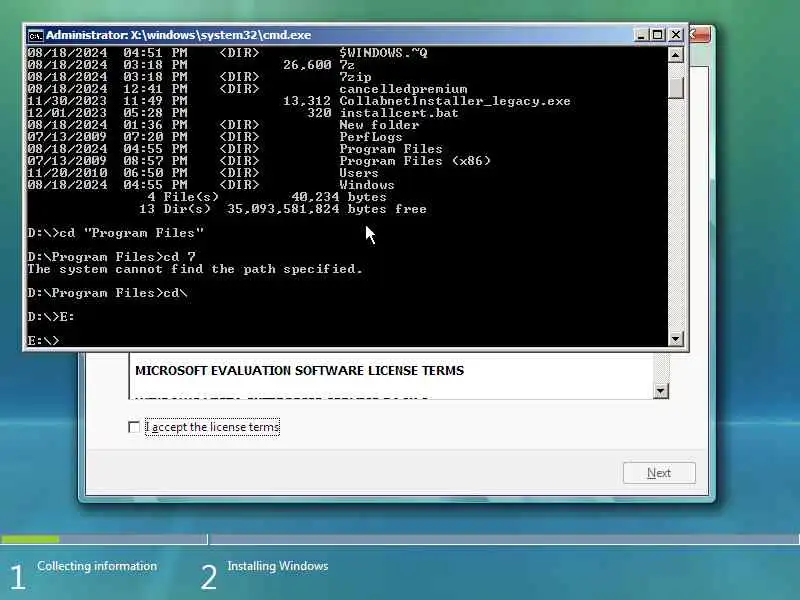
Task: Maximize the cmd.exe window
Action: point(658,35)
